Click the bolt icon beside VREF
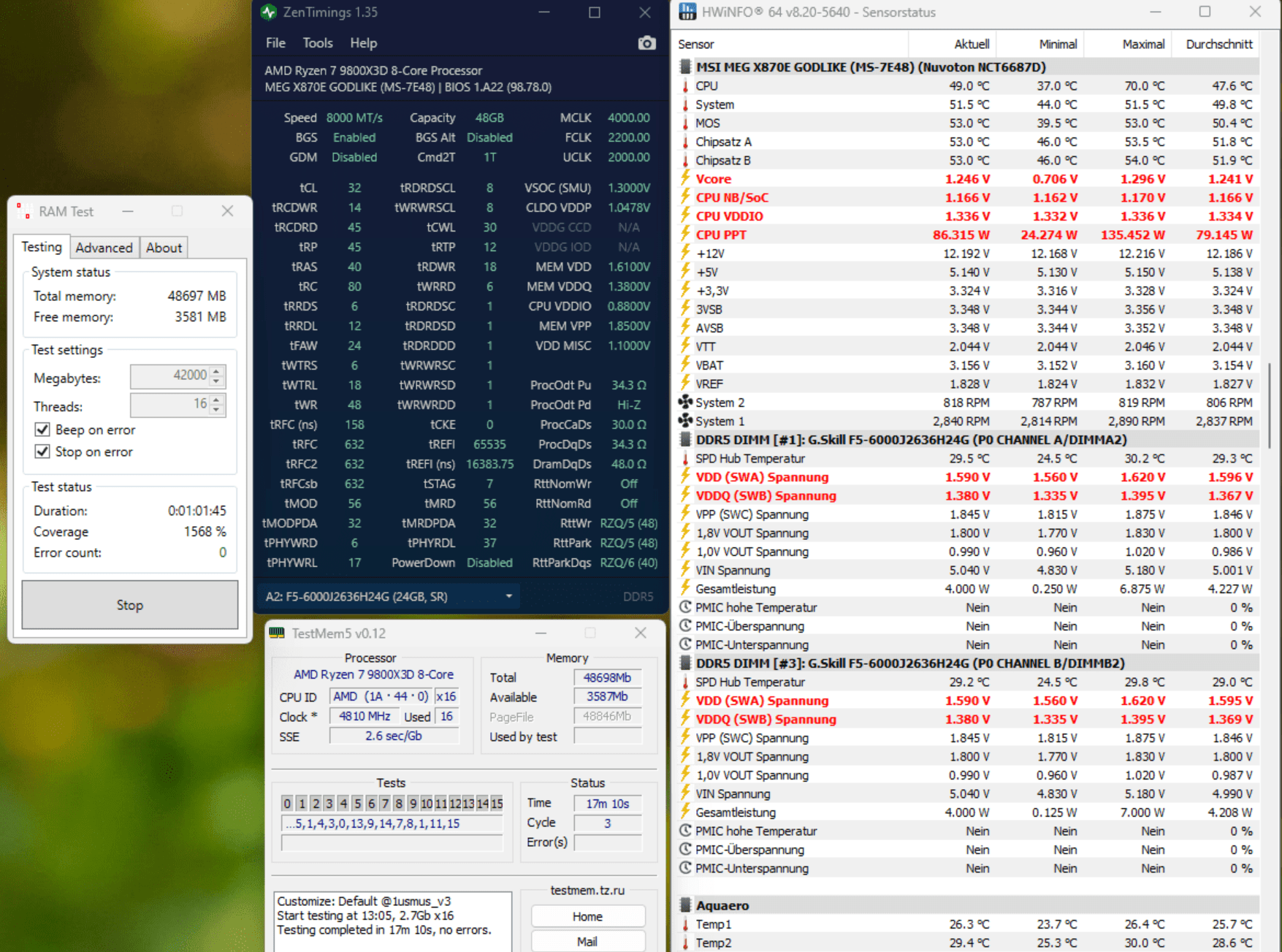1282x952 pixels. click(685, 384)
